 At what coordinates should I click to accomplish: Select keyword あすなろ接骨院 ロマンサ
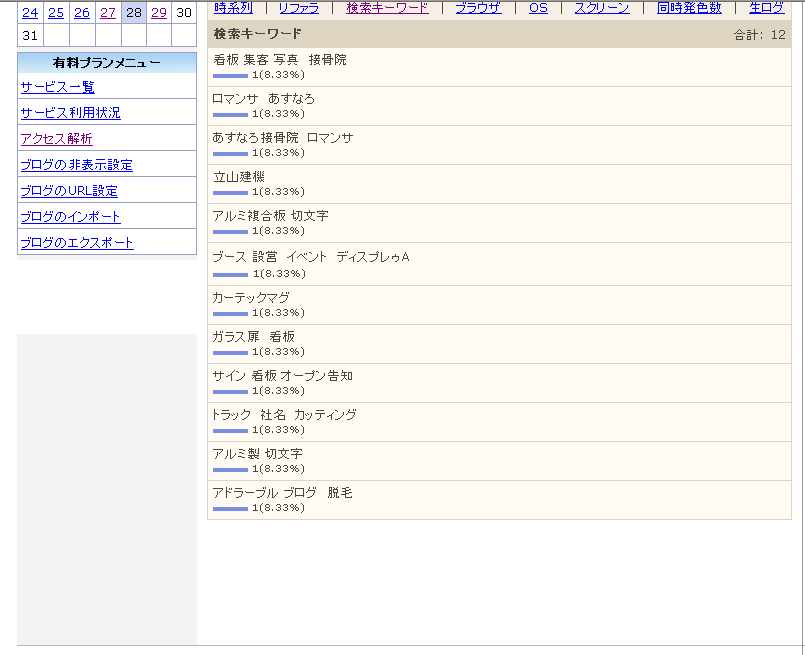point(283,138)
